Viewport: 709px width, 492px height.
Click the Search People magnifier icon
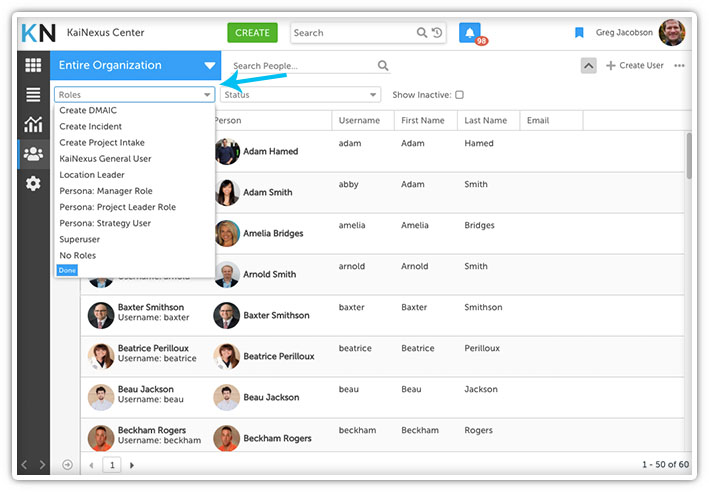(x=383, y=66)
